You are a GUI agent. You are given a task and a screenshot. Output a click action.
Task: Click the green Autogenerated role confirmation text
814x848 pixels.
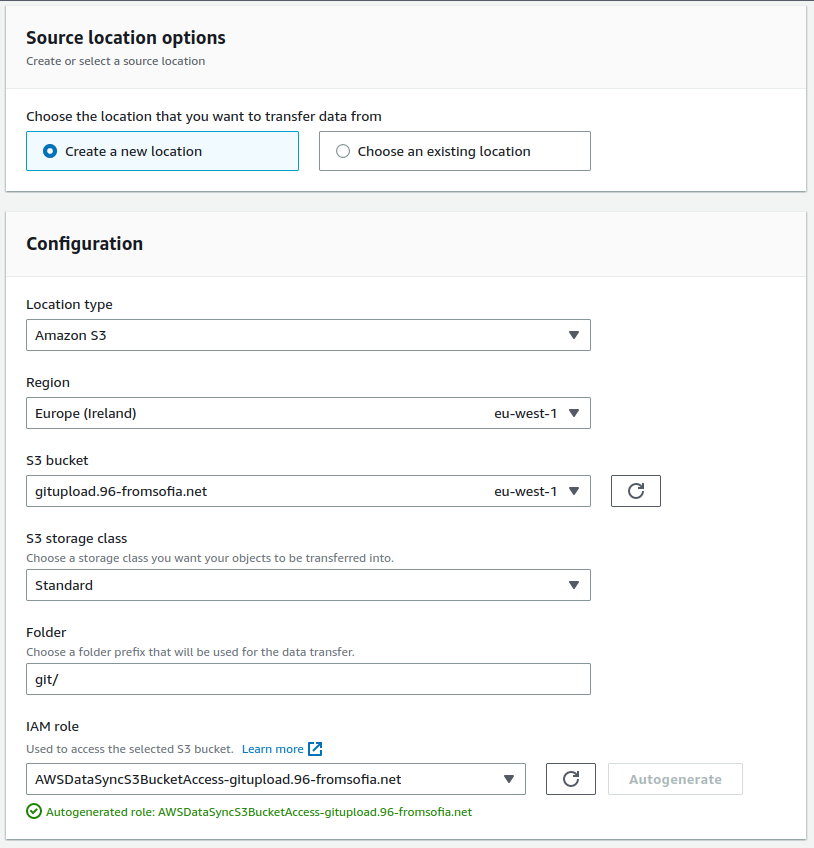(259, 812)
